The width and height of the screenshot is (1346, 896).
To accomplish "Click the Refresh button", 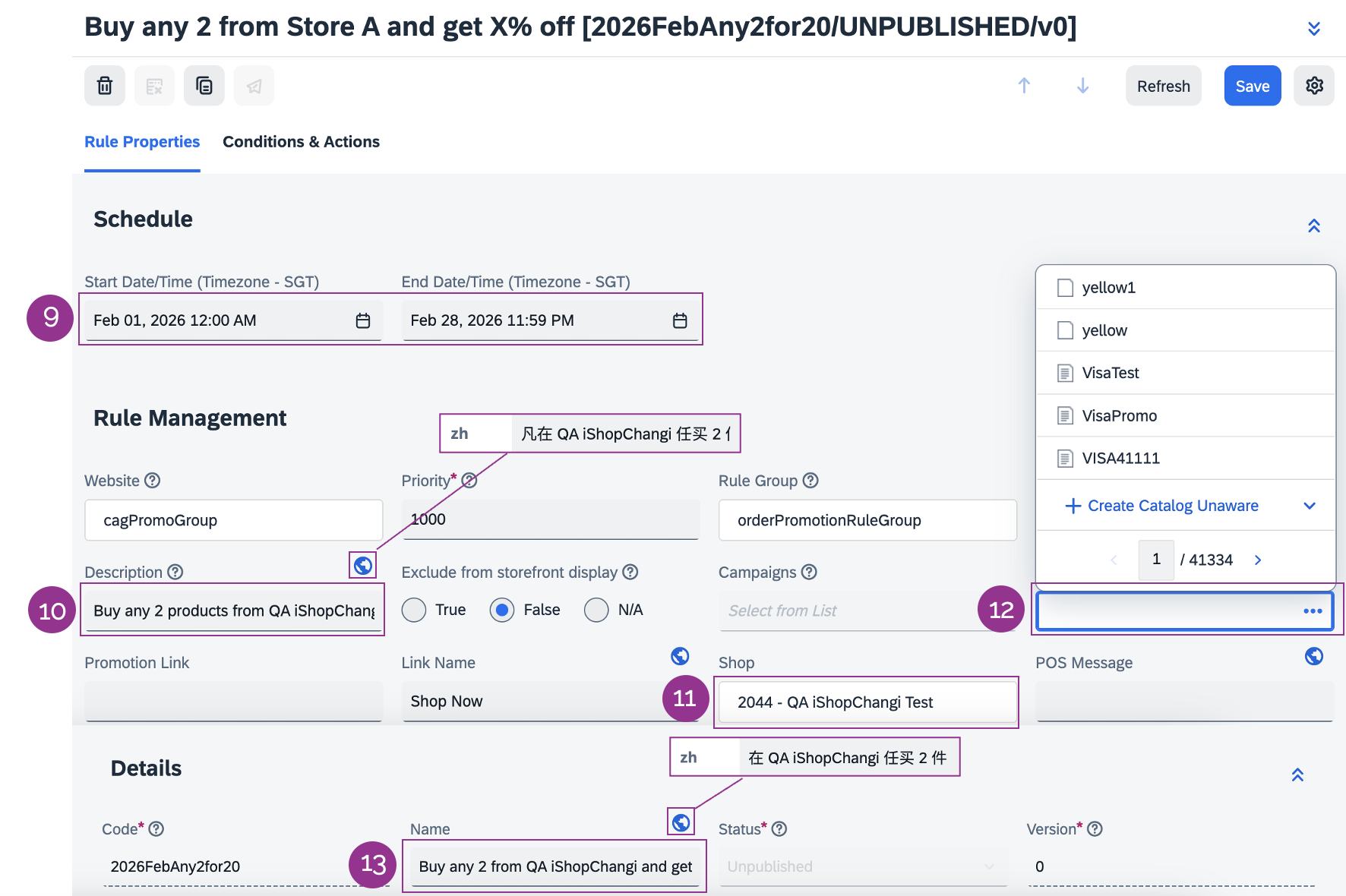I will point(1163,86).
